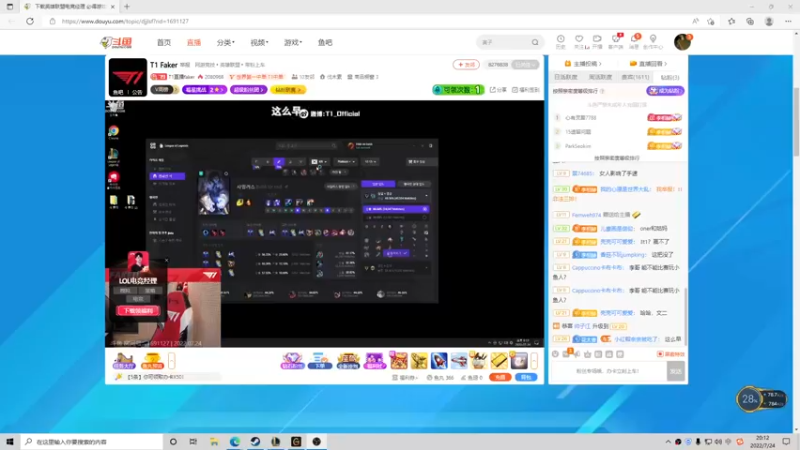This screenshot has height=450, width=800.
Task: Click the network speed floating widget
Action: pos(761,399)
